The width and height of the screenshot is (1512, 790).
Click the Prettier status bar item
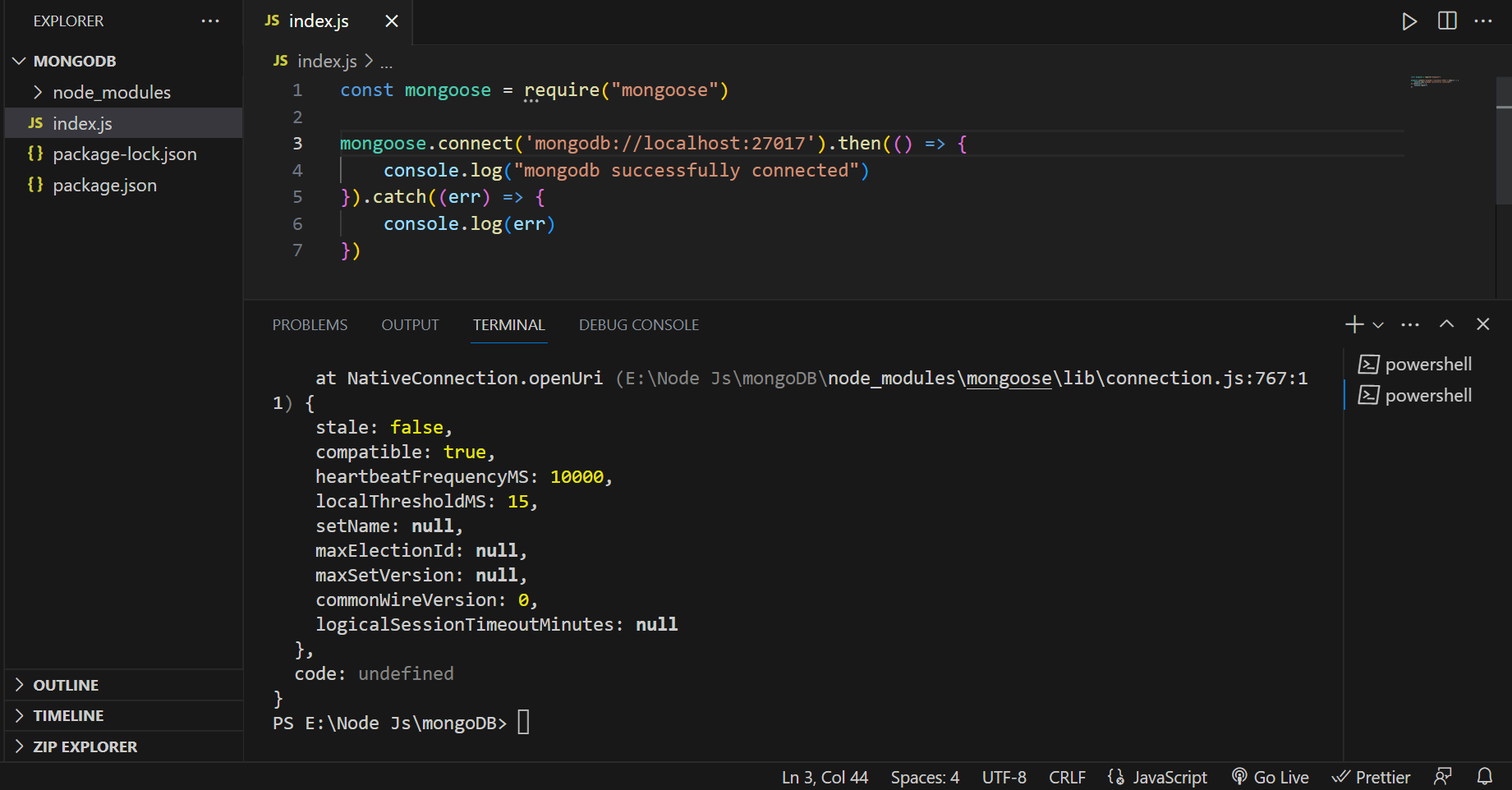coord(1372,777)
